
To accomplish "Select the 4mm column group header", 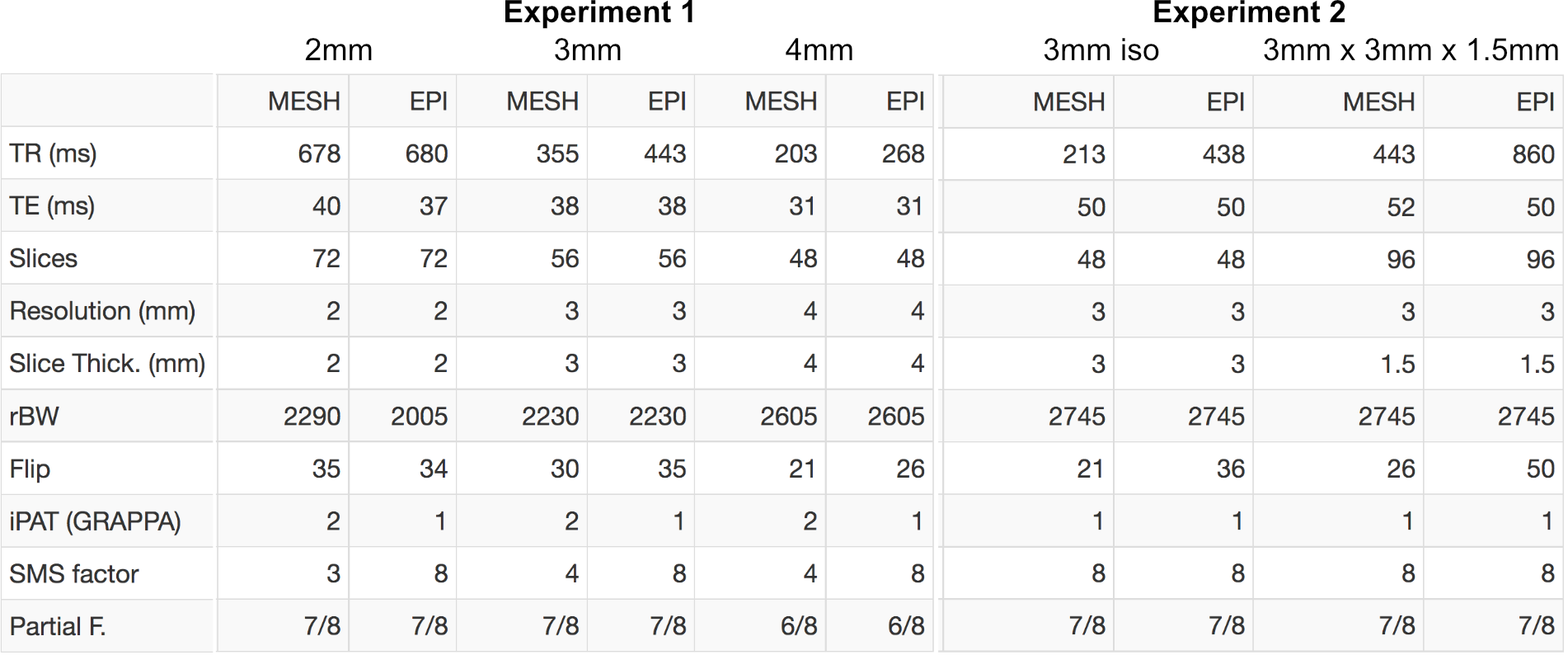I will (819, 51).
